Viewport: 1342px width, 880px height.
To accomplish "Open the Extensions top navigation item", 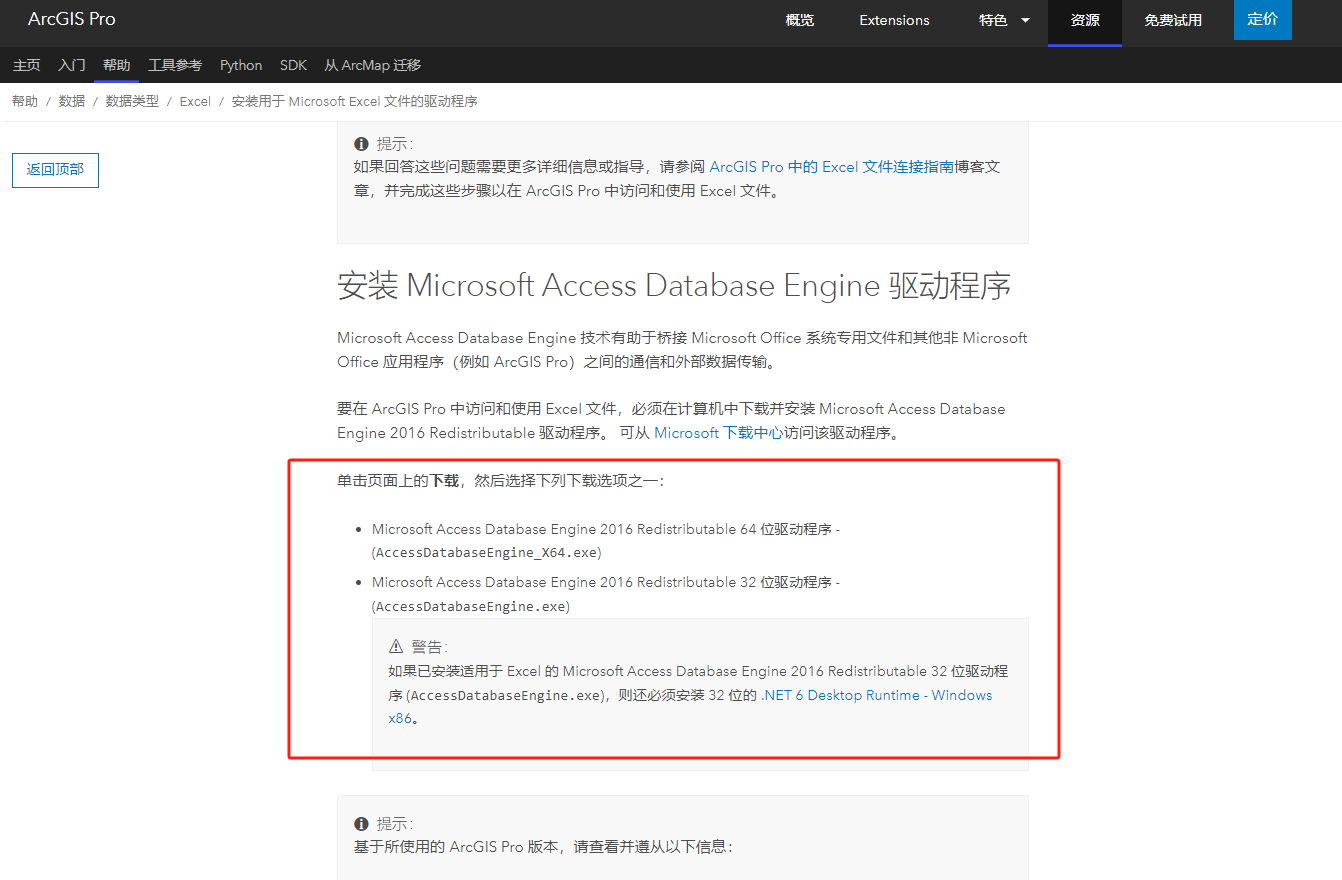I will tap(894, 20).
